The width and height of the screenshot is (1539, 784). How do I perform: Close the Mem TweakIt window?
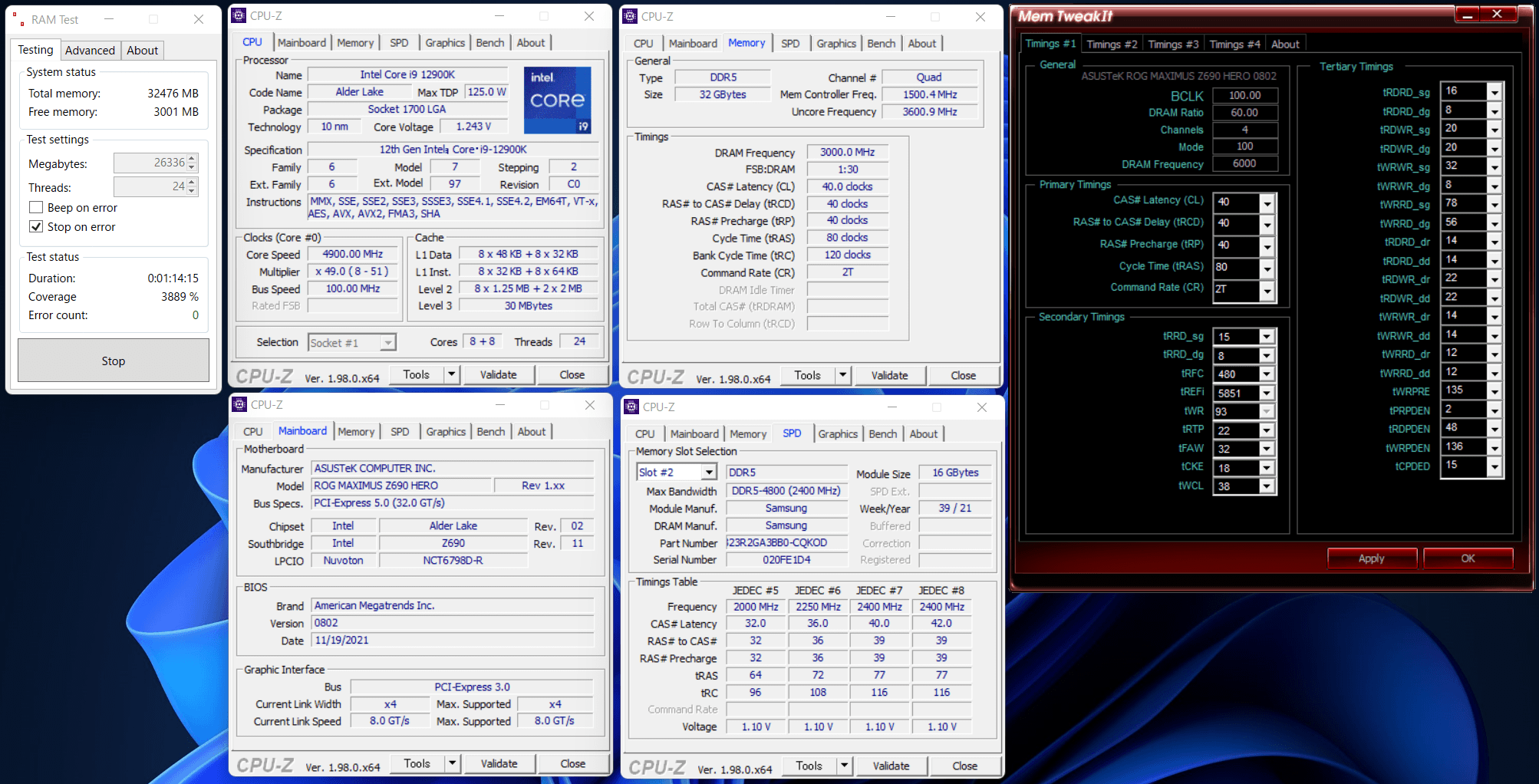click(1497, 15)
